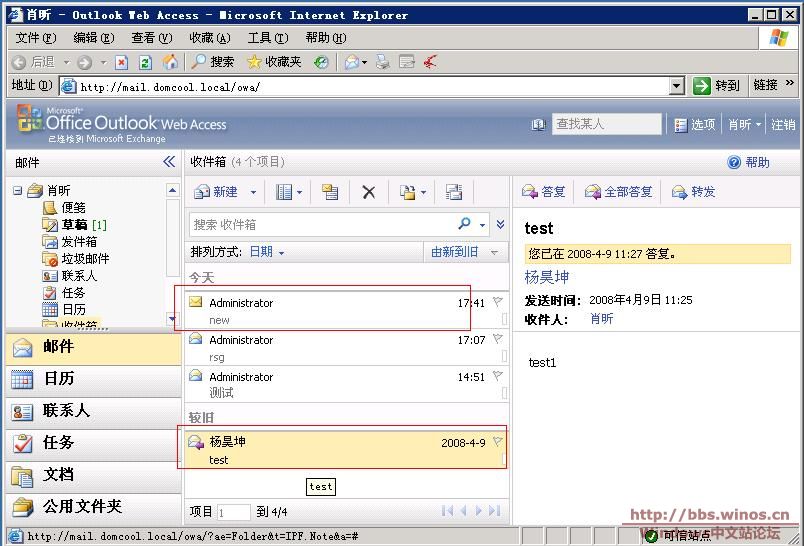Viewport: 804px width, 546px height.
Task: Open the sort-by 日期 dropdown
Action: [266, 252]
